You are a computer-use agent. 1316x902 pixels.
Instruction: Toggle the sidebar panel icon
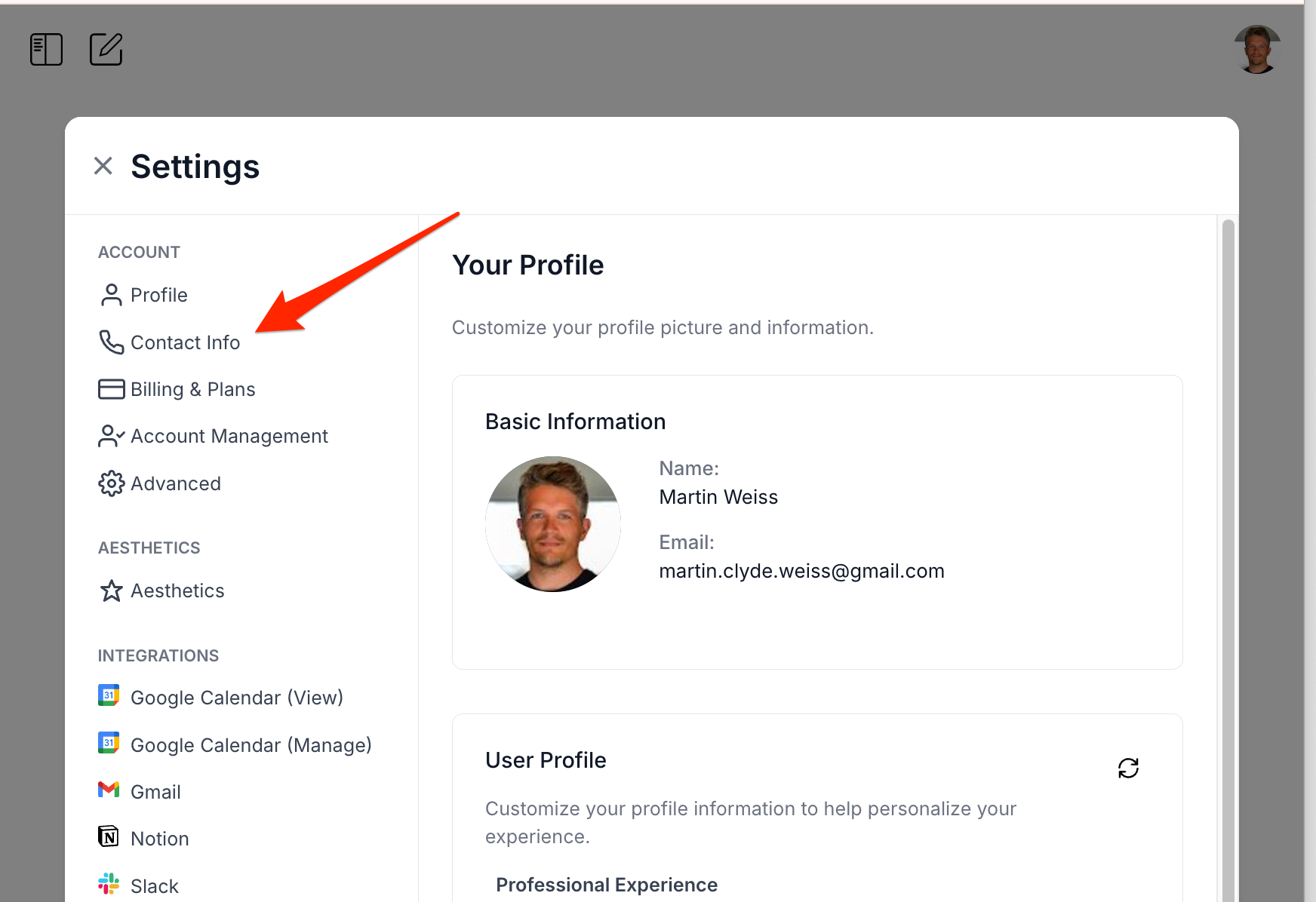tap(46, 50)
